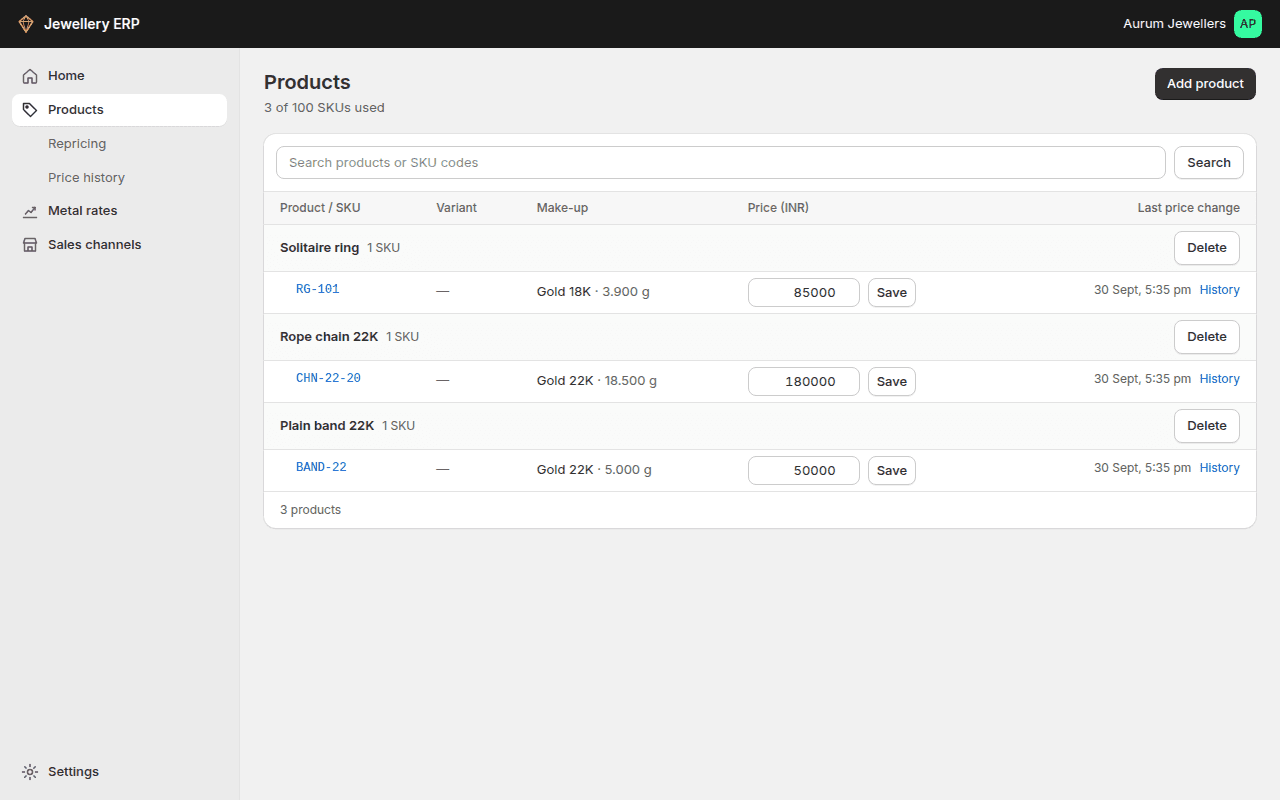Click the RG-101 price field showing 85000

pos(804,293)
